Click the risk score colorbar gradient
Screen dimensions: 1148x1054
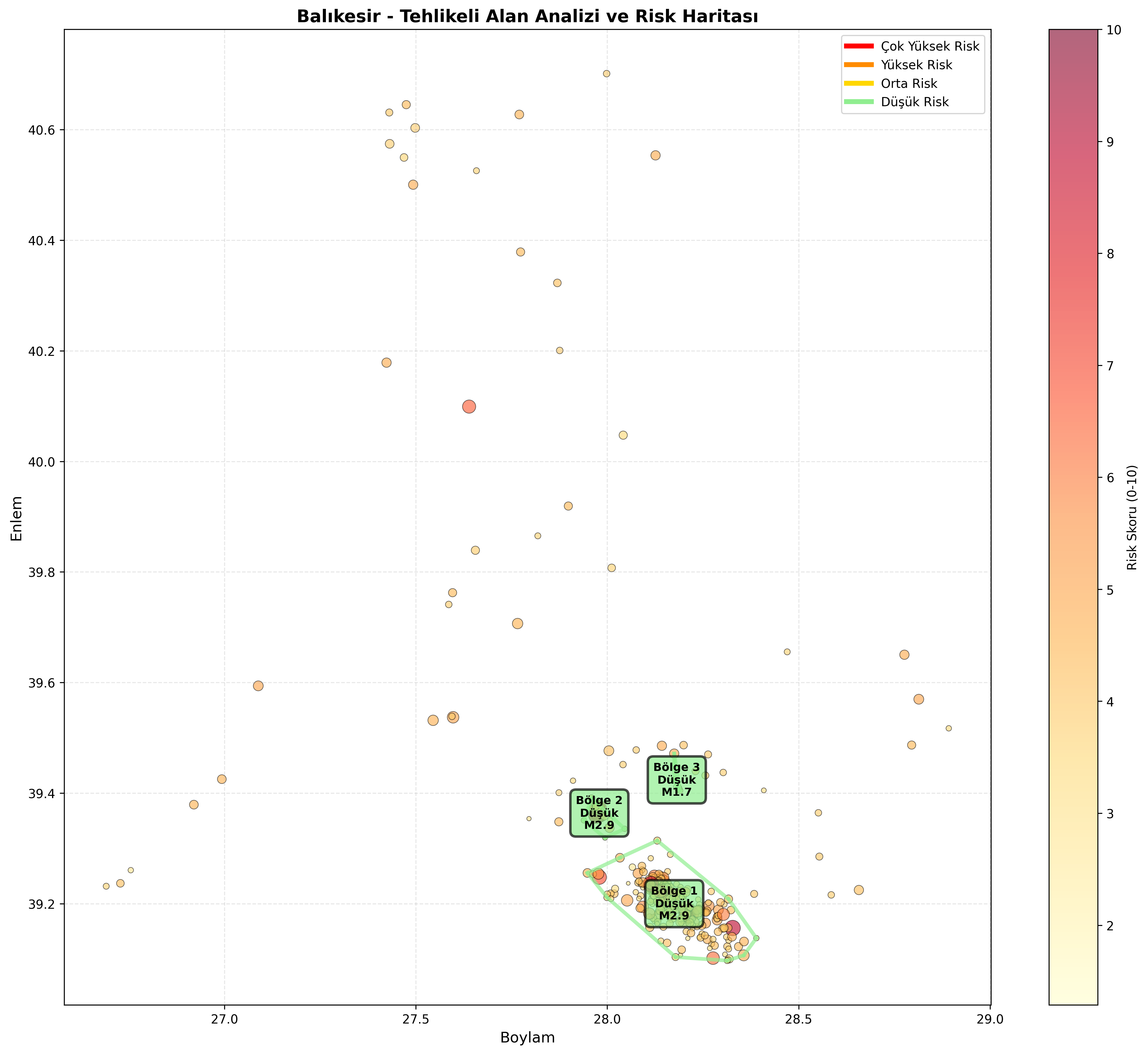[1073, 518]
